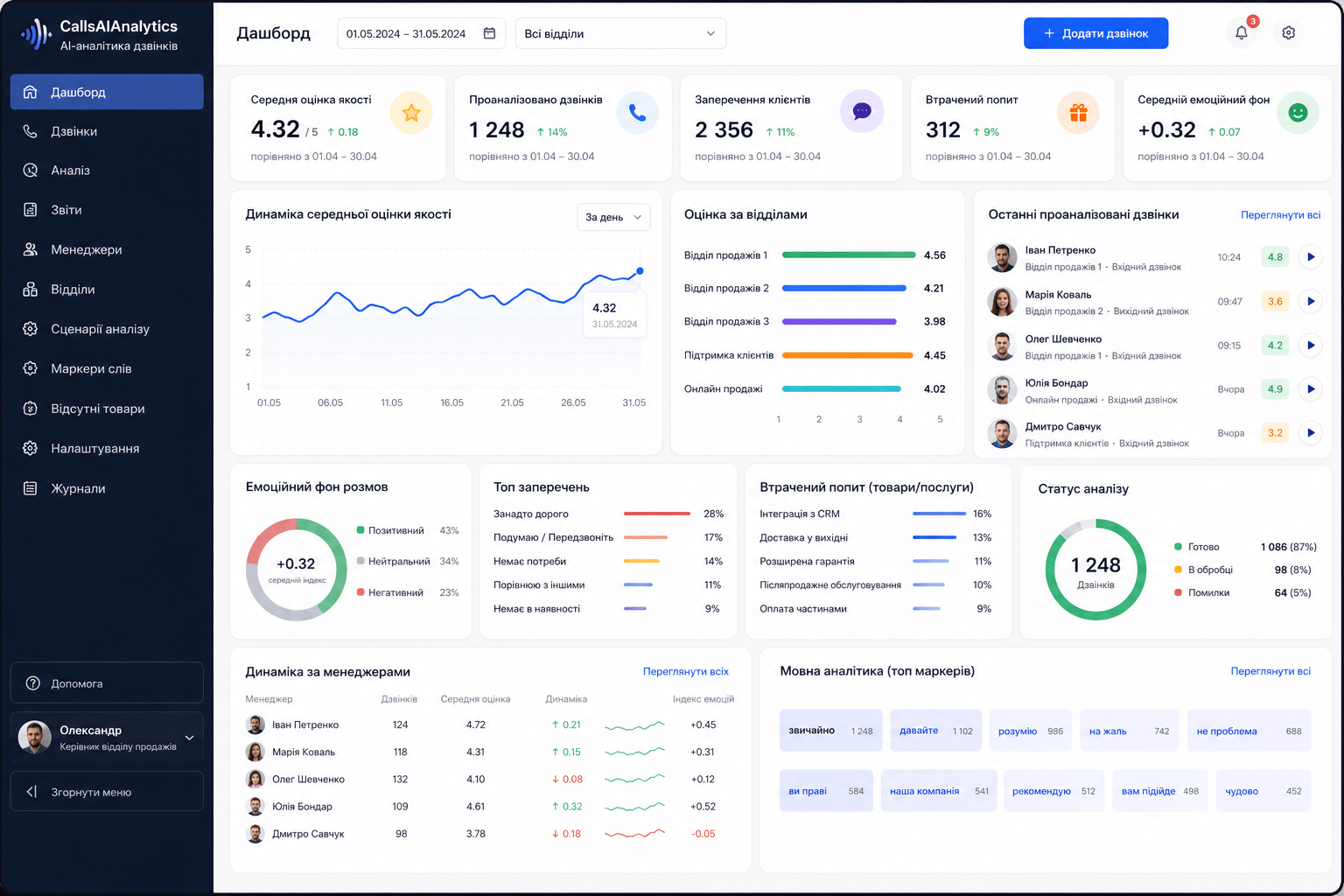Play Олег Шевченко's recent call
Screen dimensions: 1344x896
coord(1310,346)
